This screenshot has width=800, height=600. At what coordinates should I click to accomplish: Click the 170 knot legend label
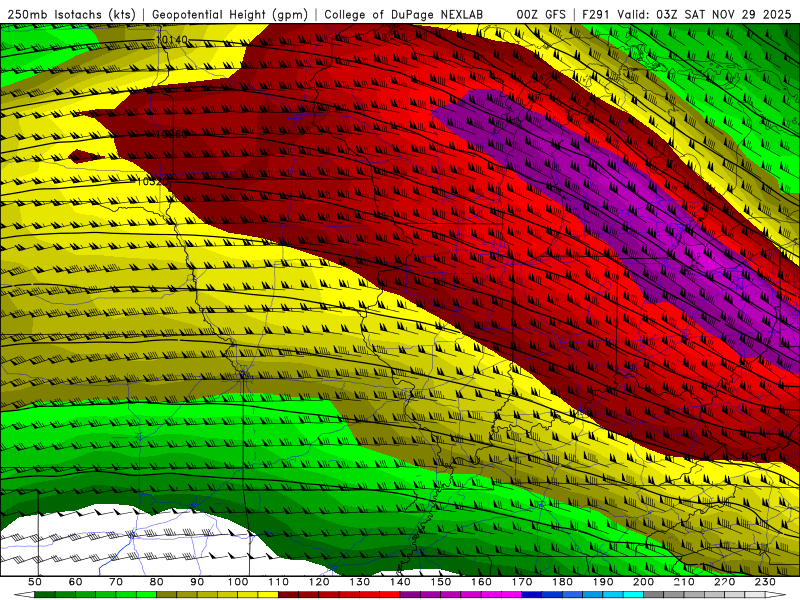pyautogui.click(x=521, y=582)
